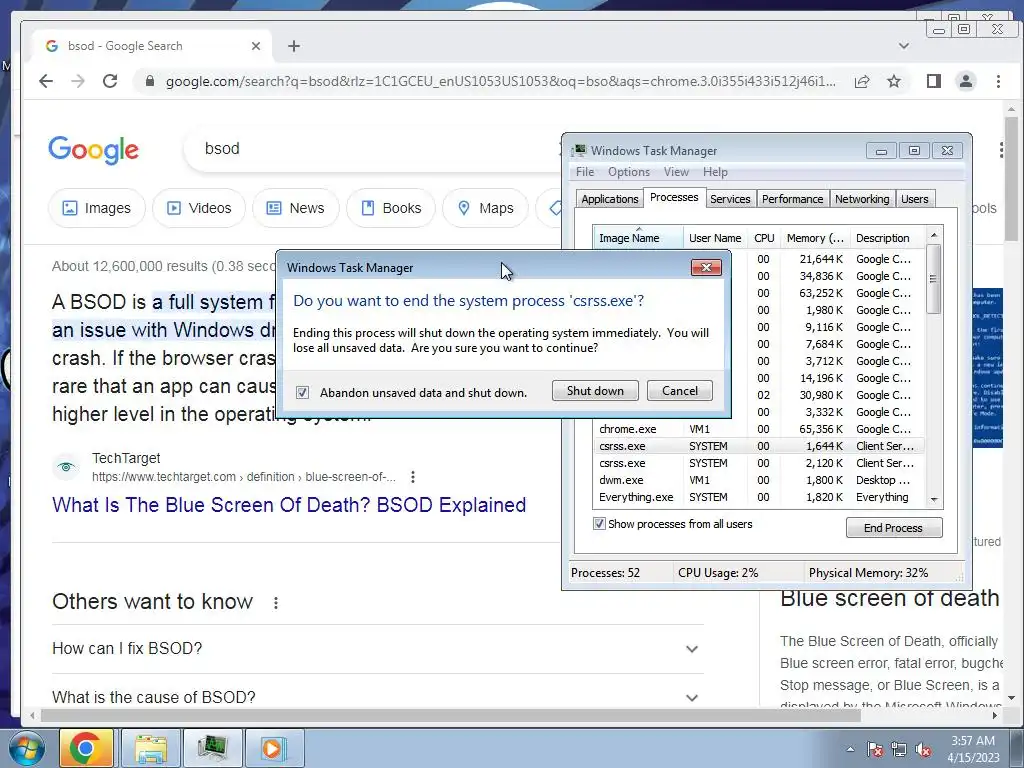Bookmark this page with star icon
This screenshot has width=1024, height=768.
click(894, 81)
